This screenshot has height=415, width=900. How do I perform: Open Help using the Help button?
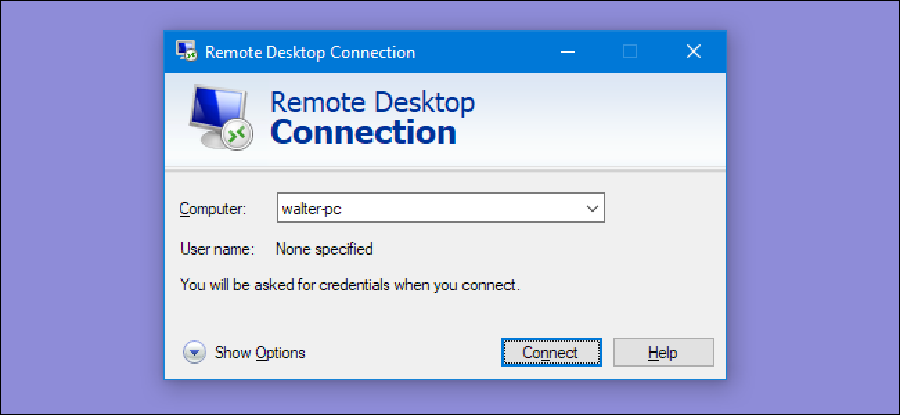(662, 352)
